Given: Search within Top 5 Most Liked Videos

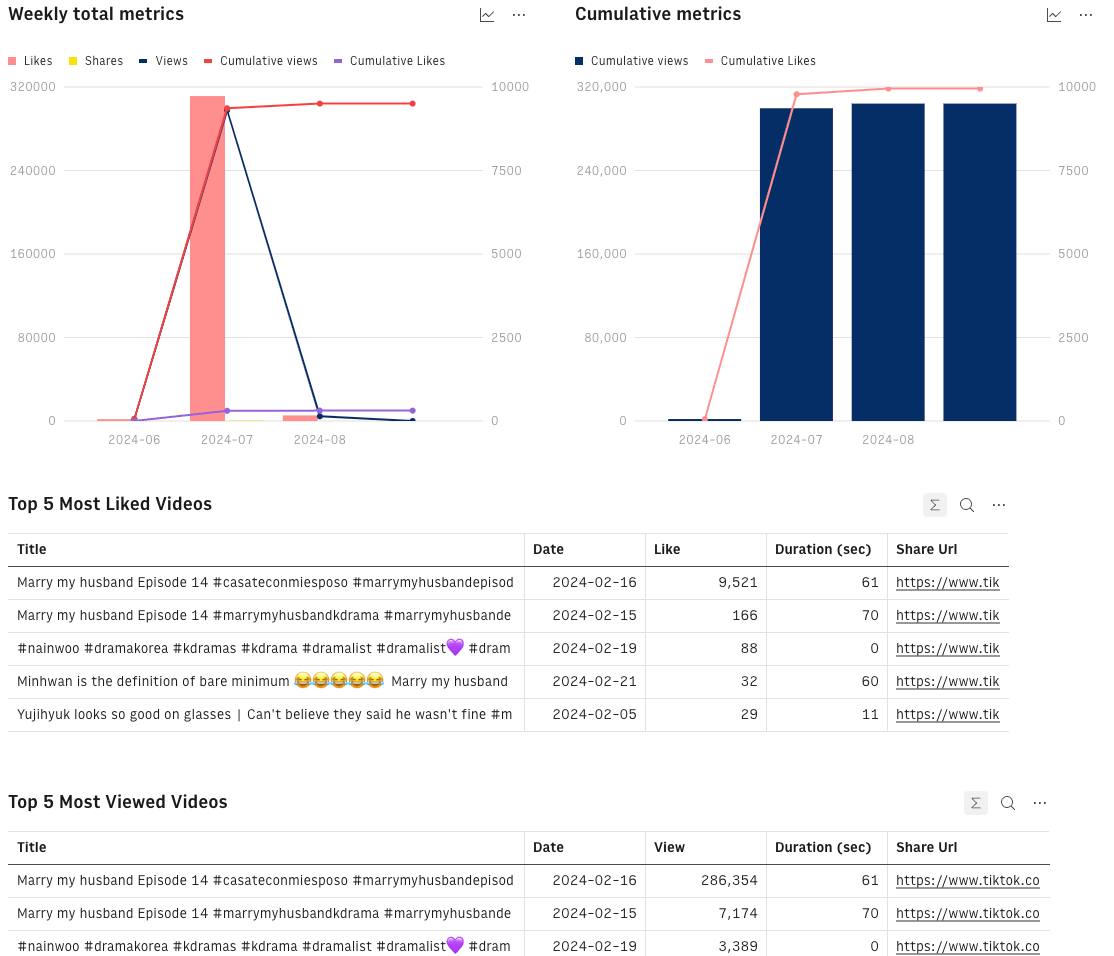Looking at the screenshot, I should click(x=967, y=505).
